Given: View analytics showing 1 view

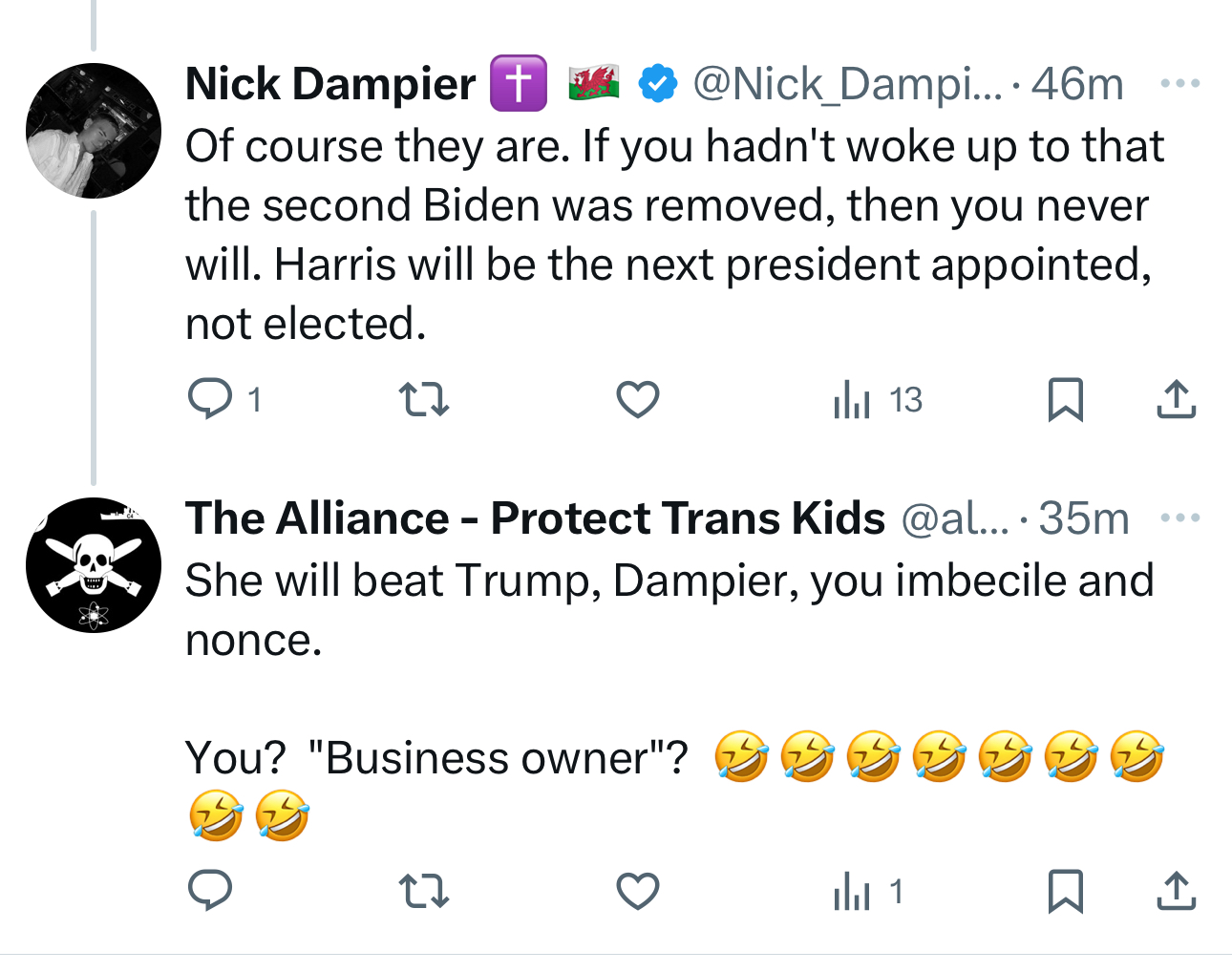Looking at the screenshot, I should [x=867, y=892].
